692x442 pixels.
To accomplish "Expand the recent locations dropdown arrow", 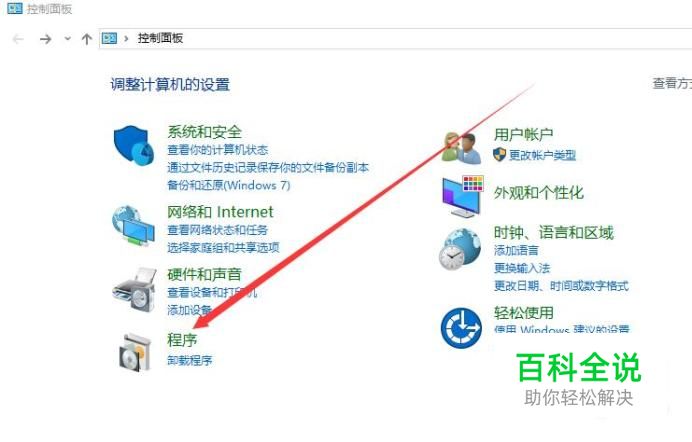I will coord(68,39).
